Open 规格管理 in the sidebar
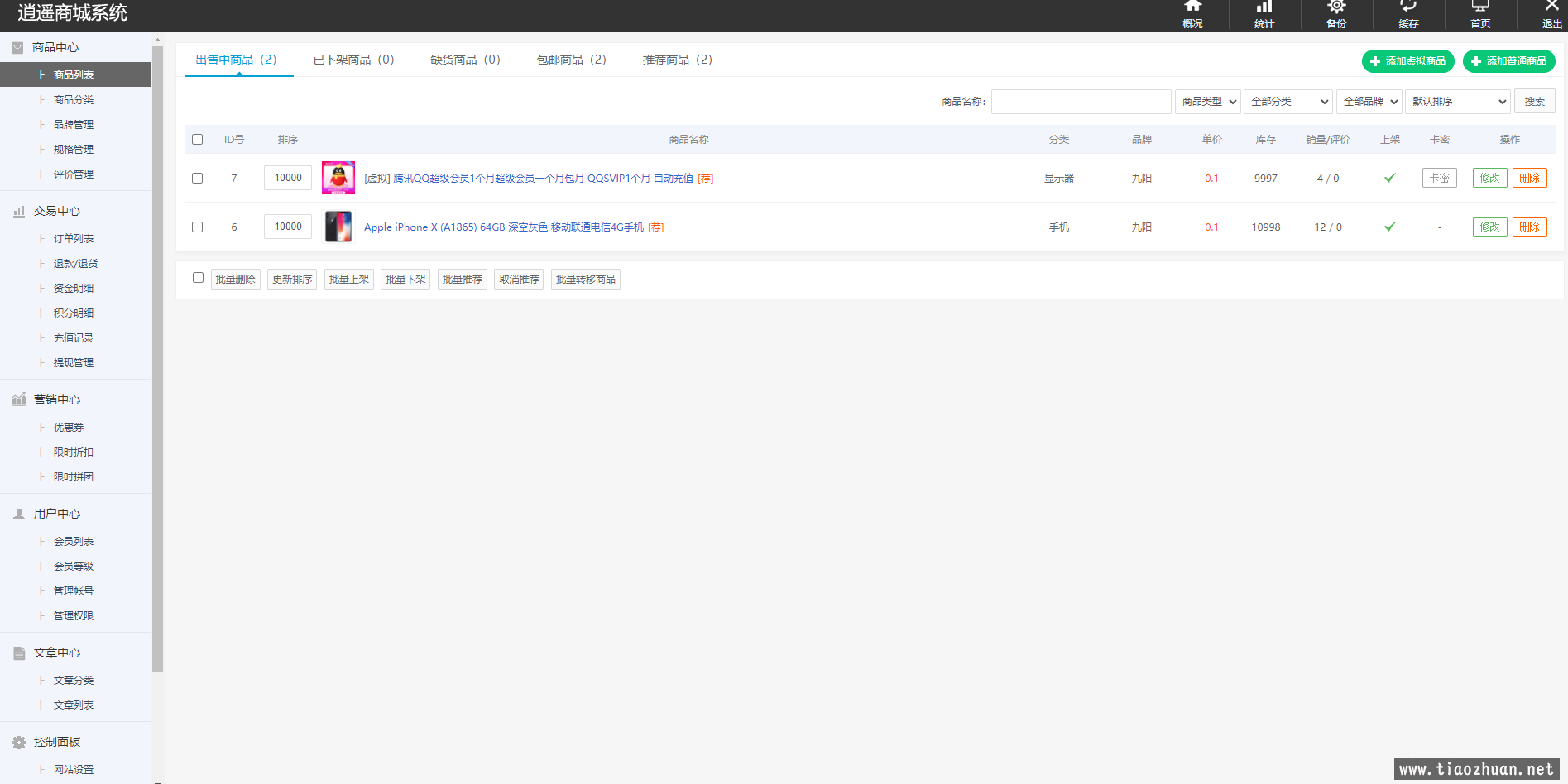Image resolution: width=1568 pixels, height=784 pixels. click(x=75, y=149)
